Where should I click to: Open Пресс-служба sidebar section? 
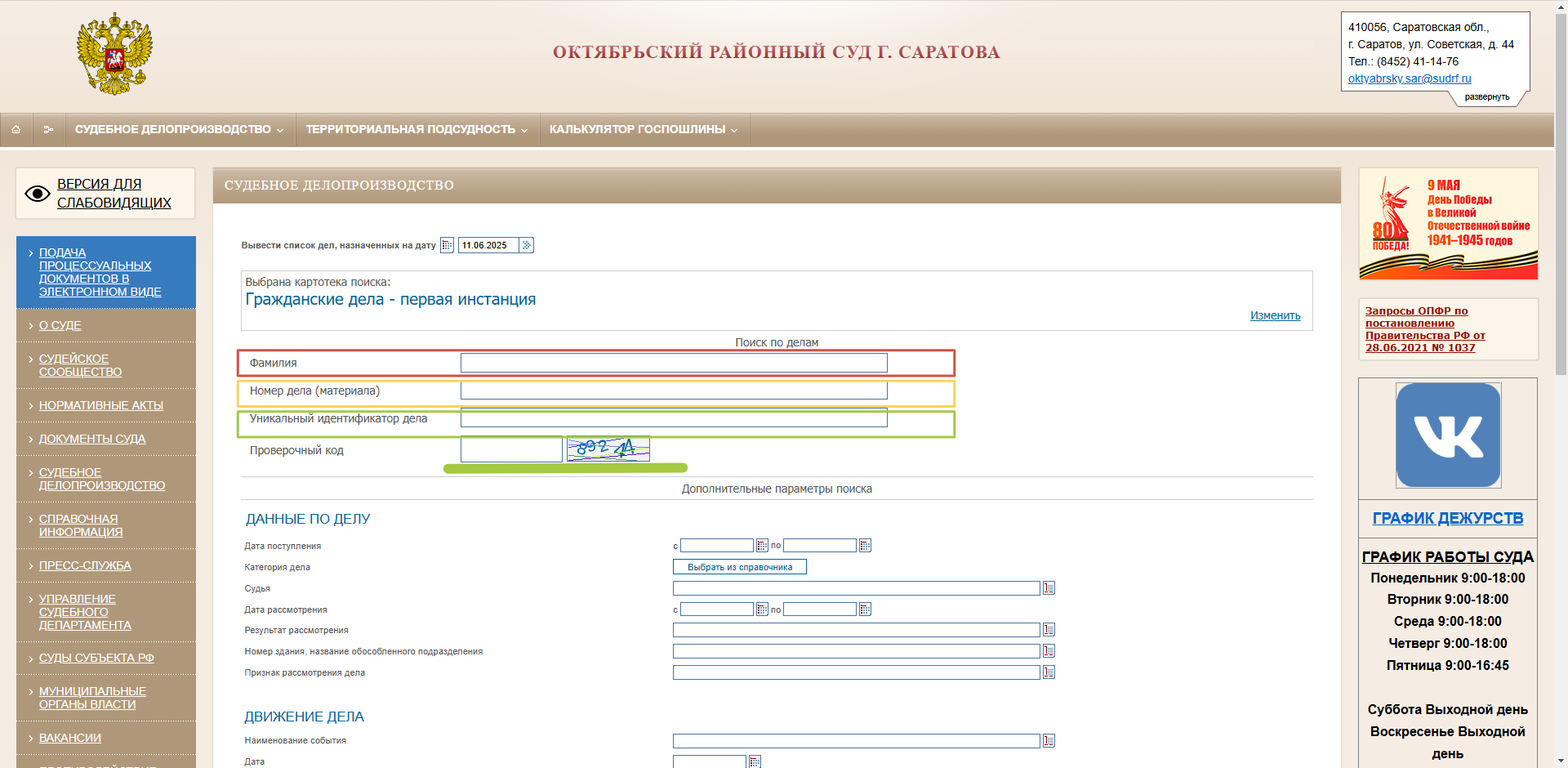click(85, 565)
